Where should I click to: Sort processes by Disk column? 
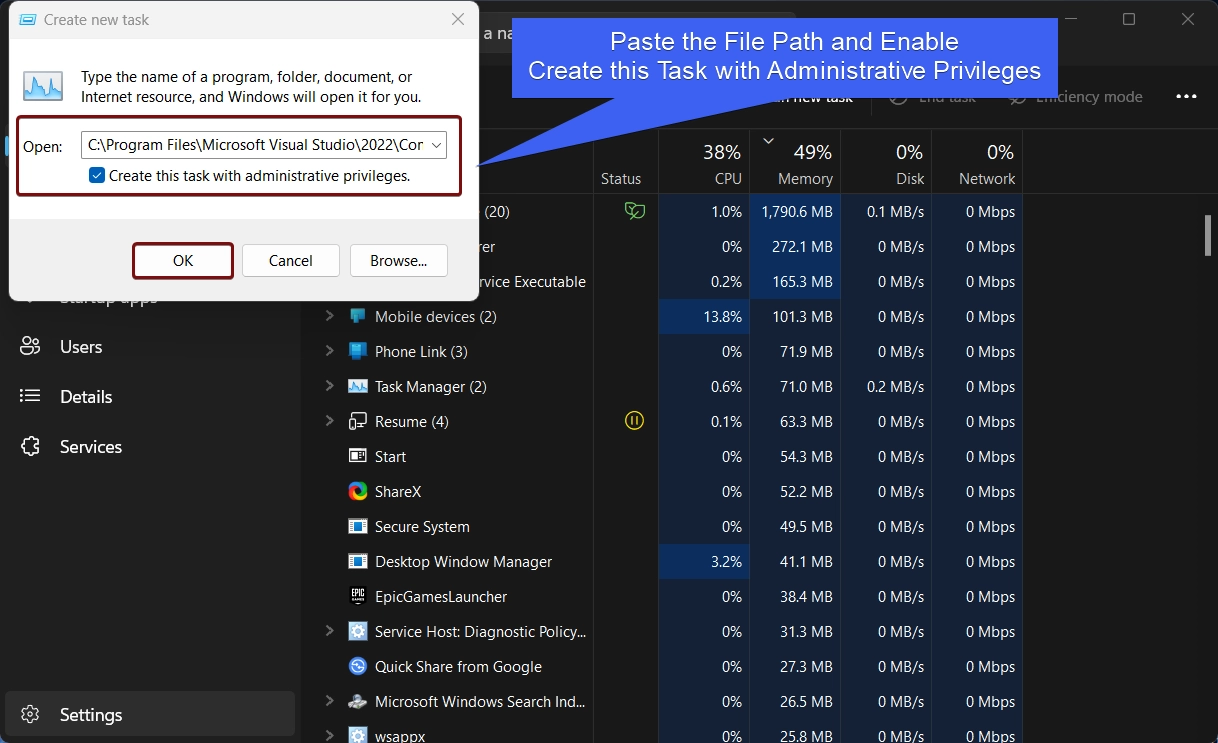pos(886,163)
